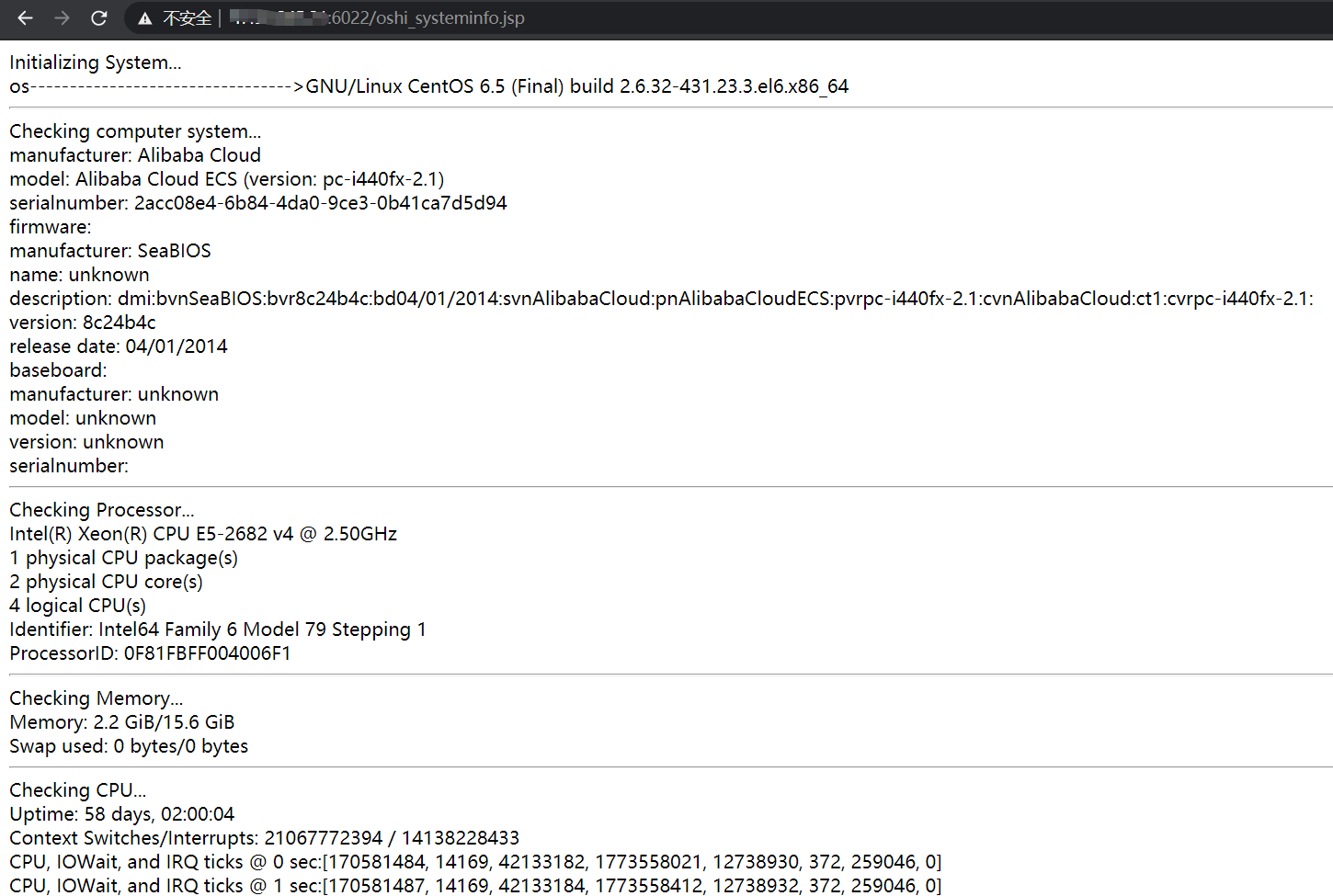Image resolution: width=1333 pixels, height=896 pixels.
Task: Click 'version: 8c24b4c' line
Action: pos(83,323)
